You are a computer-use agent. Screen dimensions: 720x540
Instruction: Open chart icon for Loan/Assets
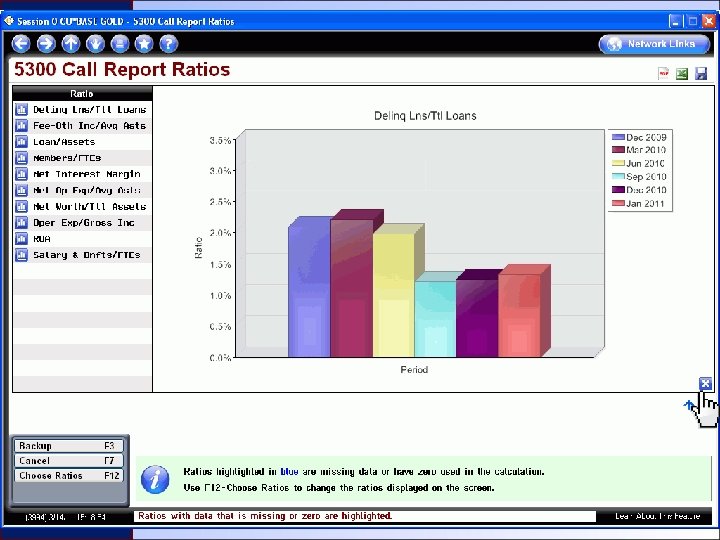coord(21,141)
